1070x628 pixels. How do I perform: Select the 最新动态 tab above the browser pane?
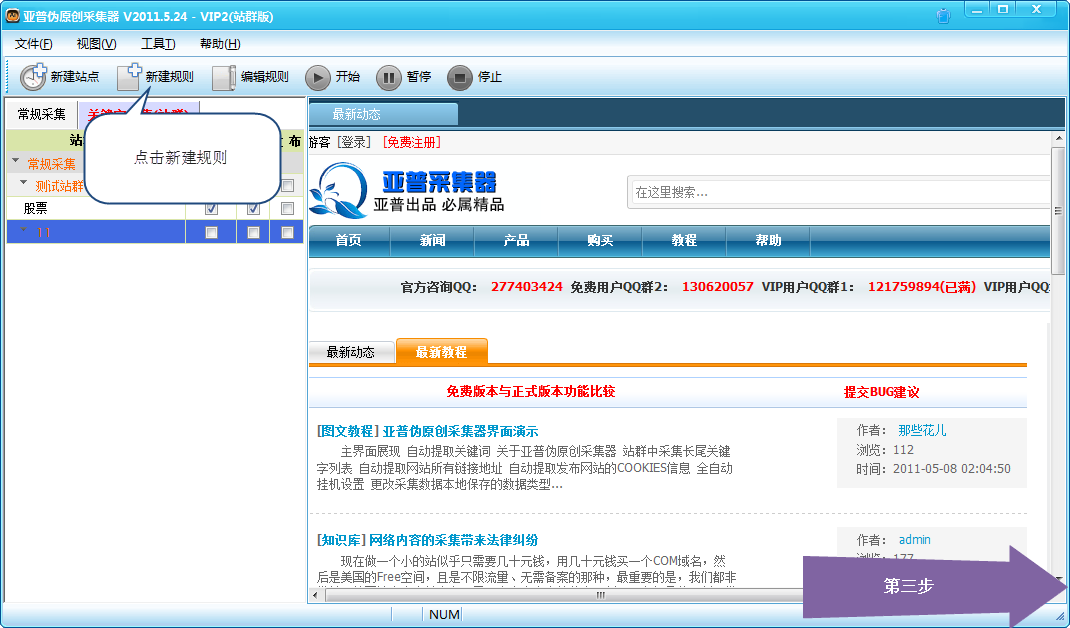click(x=384, y=114)
